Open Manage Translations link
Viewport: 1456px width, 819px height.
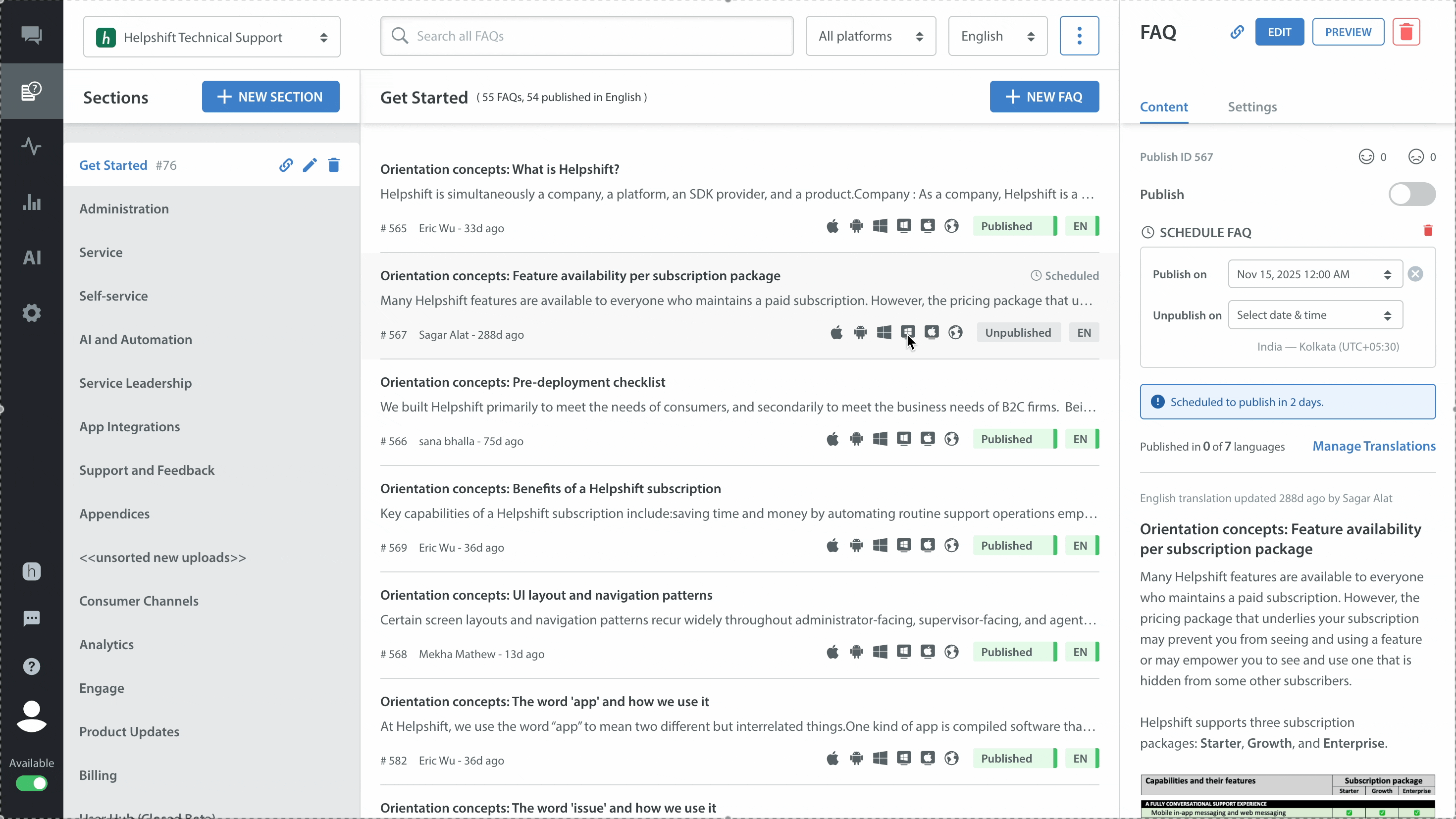click(x=1373, y=447)
